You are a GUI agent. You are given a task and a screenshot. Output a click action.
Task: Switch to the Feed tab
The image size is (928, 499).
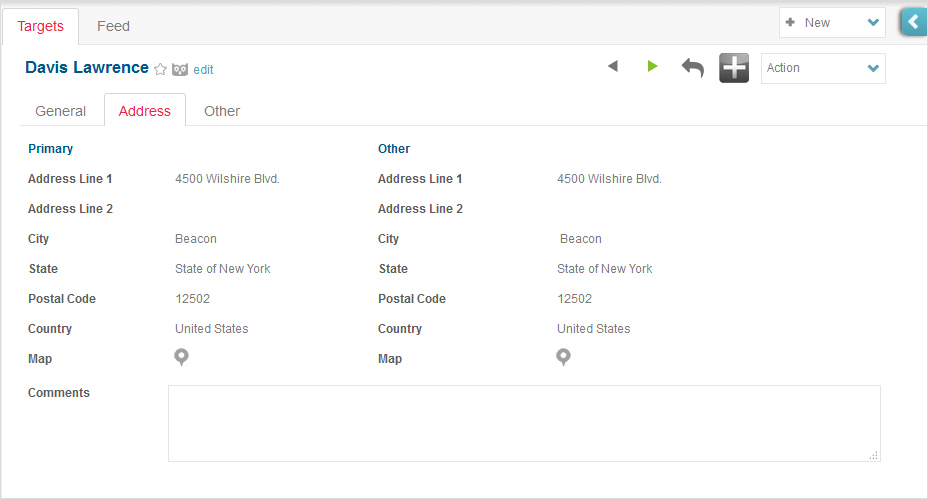click(113, 26)
